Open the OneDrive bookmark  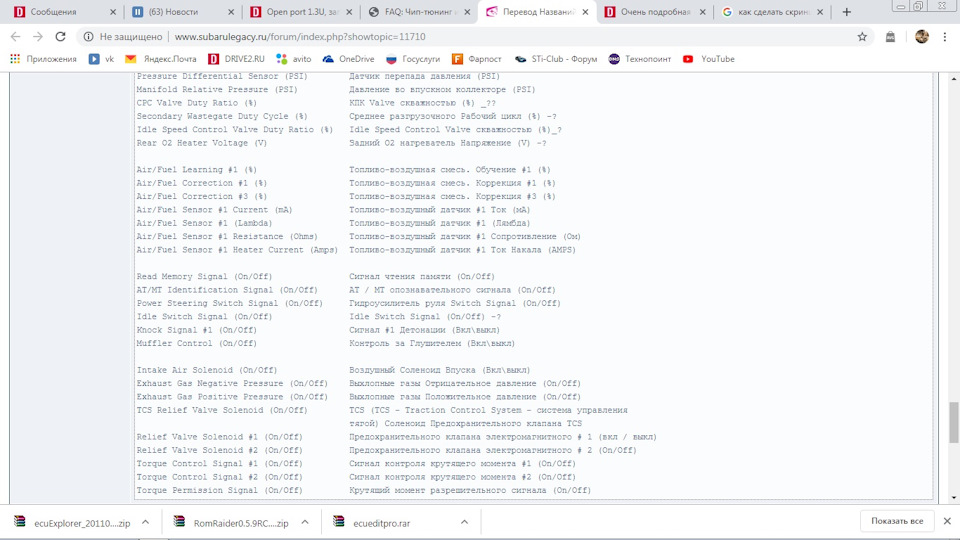click(348, 59)
